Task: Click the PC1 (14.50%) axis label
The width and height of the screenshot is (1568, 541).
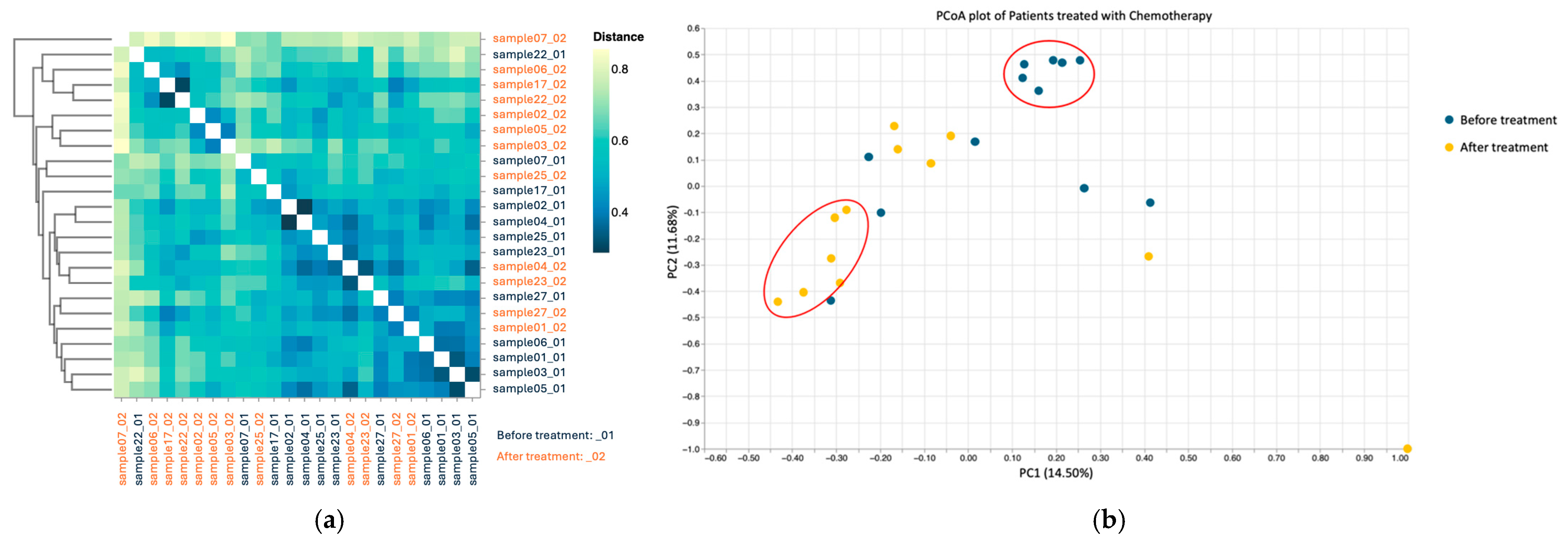Action: click(x=1056, y=473)
